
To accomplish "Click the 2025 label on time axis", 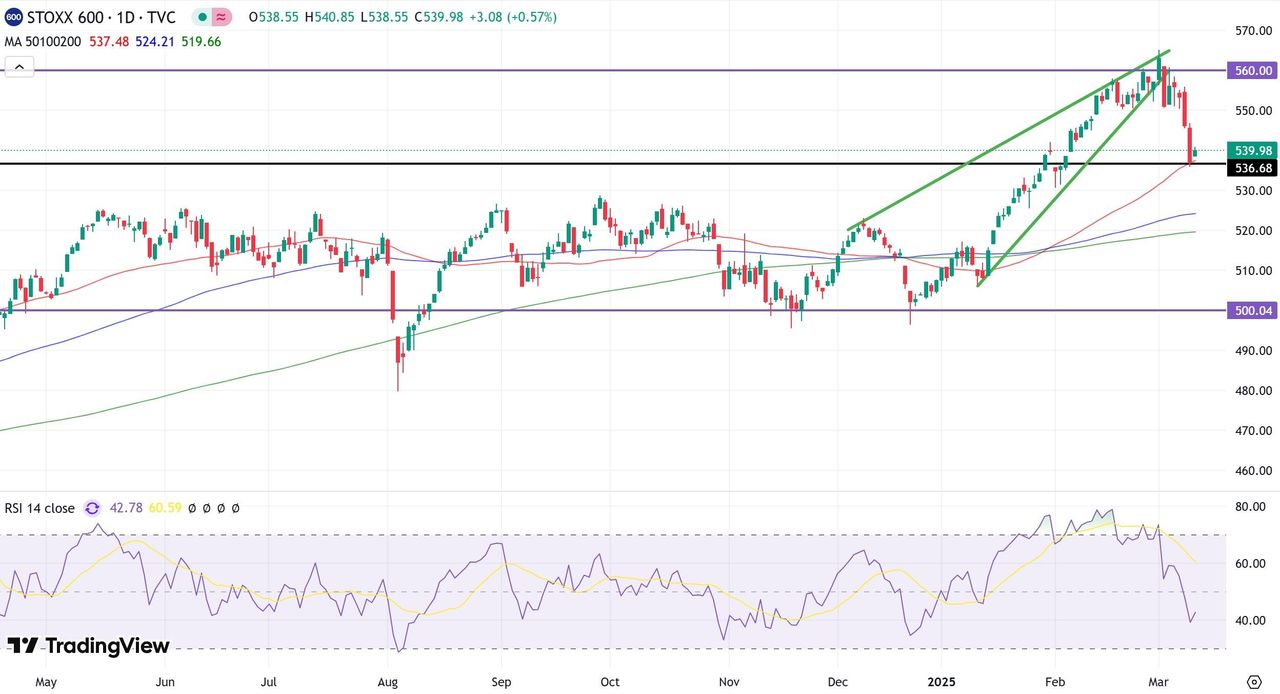I will (942, 682).
